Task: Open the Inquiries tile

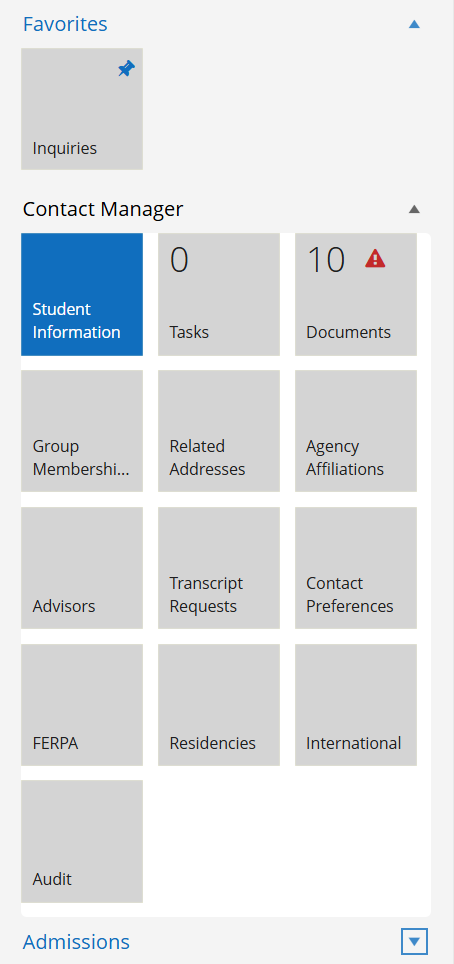Action: 82,109
